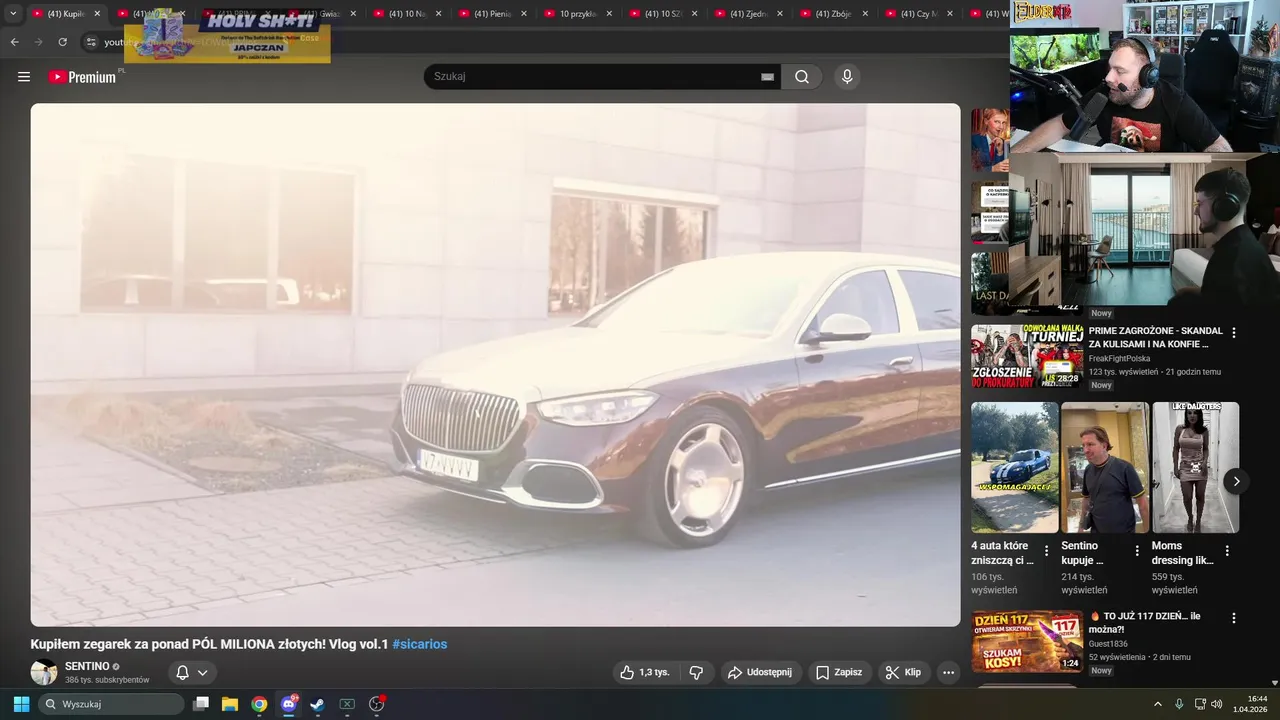Click the main video player

tap(495, 365)
